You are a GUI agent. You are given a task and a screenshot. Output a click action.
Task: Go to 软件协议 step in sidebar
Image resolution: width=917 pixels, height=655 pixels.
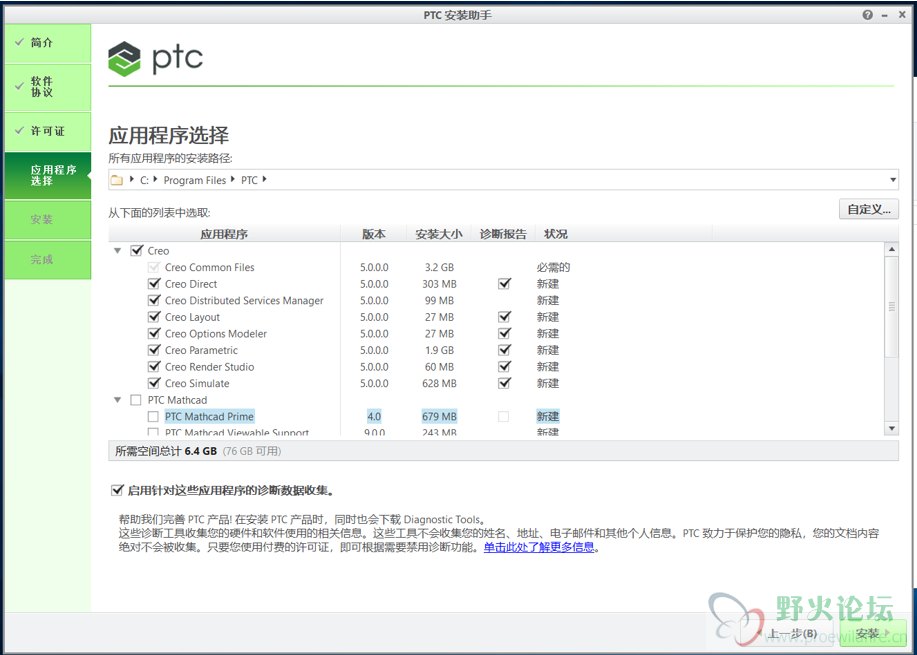[48, 87]
